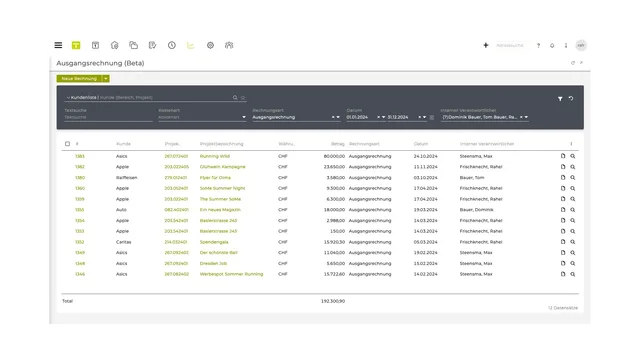This screenshot has height=360, width=640.
Task: Open invoice number 1383
Action: [80, 156]
